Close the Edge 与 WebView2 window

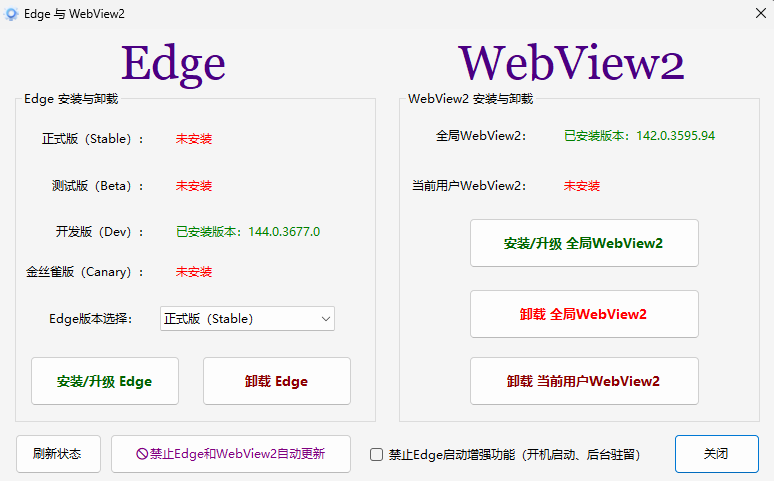(759, 14)
